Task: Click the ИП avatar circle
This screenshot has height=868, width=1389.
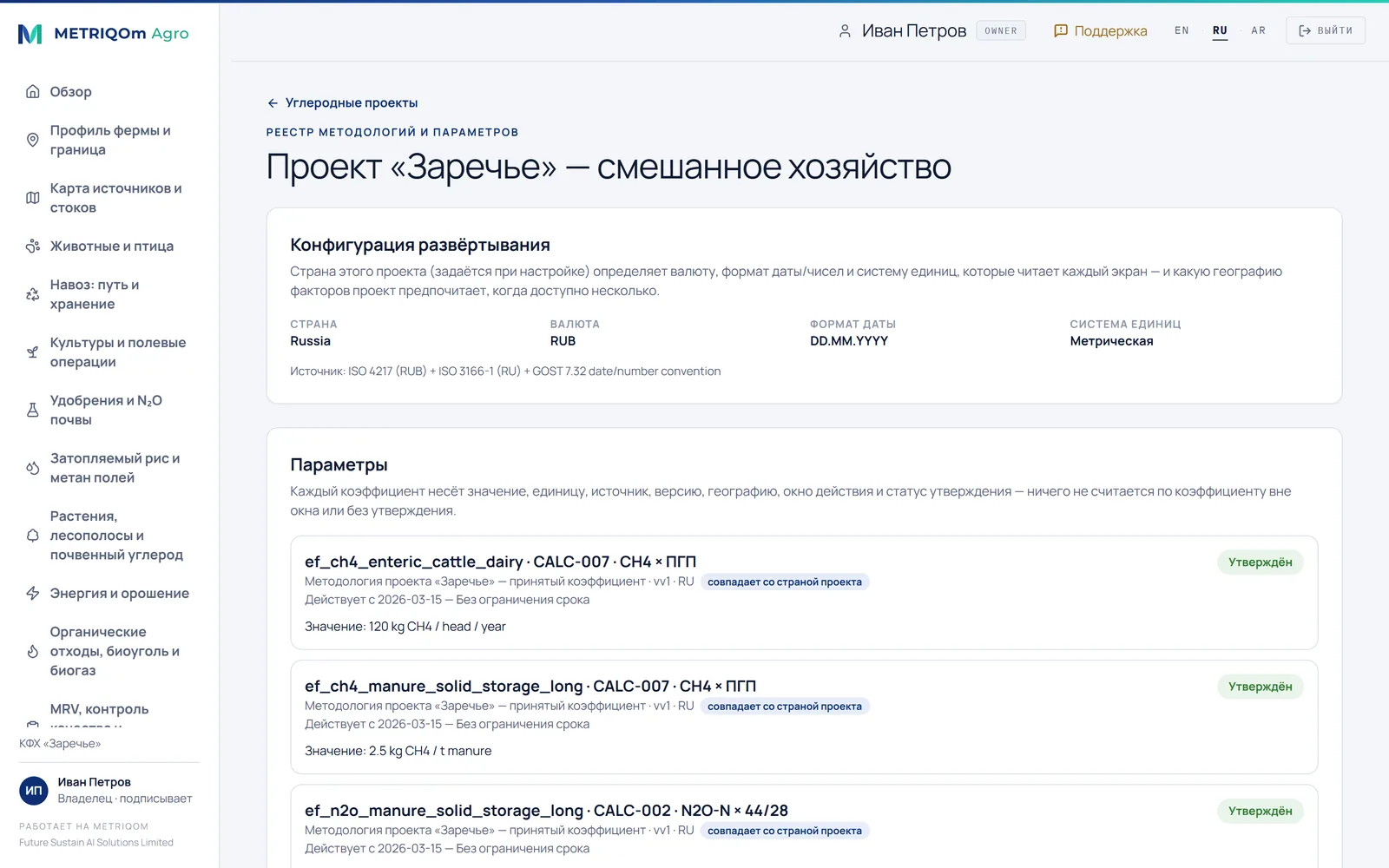Action: pos(34,790)
